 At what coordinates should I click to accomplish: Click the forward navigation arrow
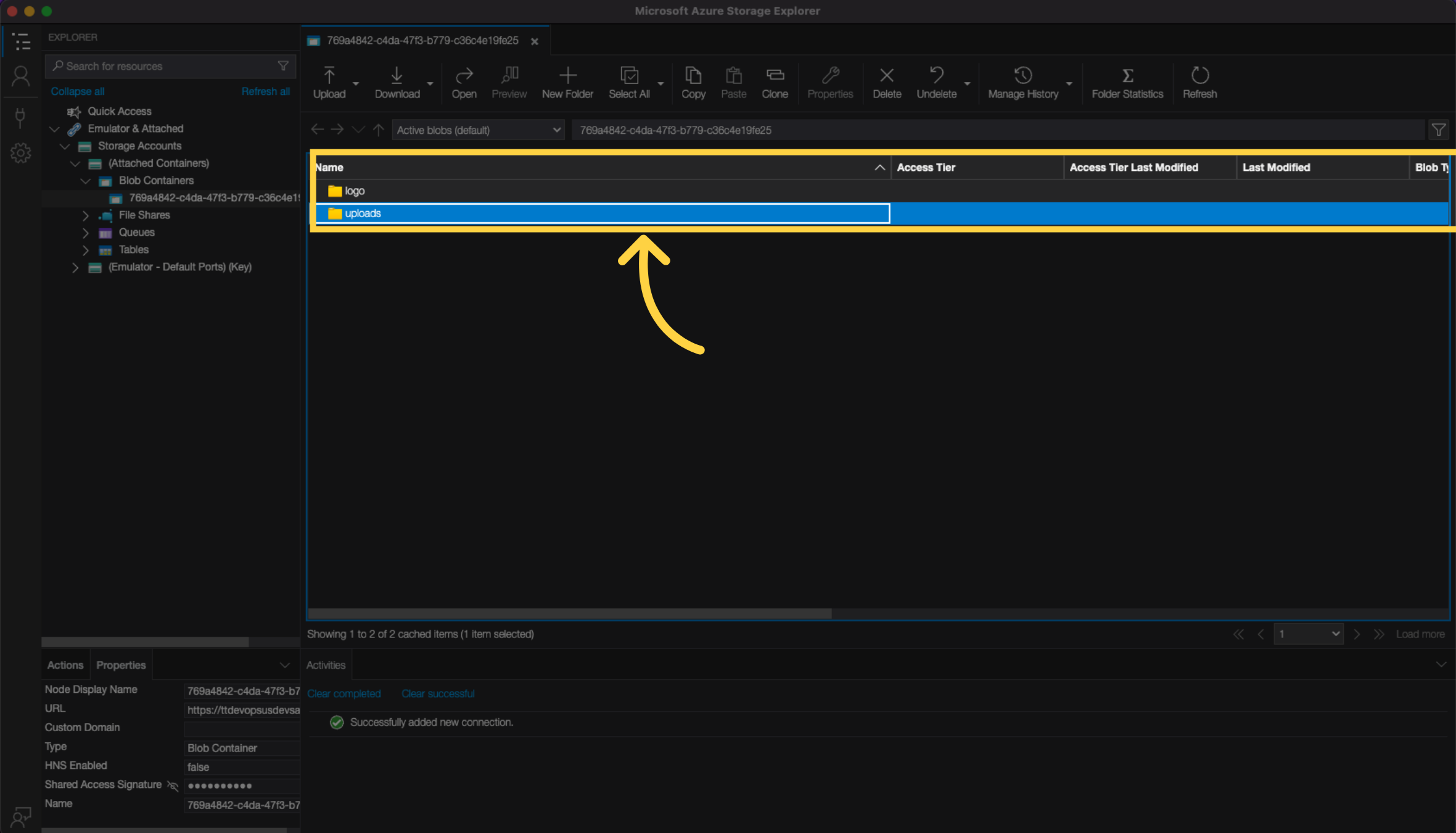point(337,130)
